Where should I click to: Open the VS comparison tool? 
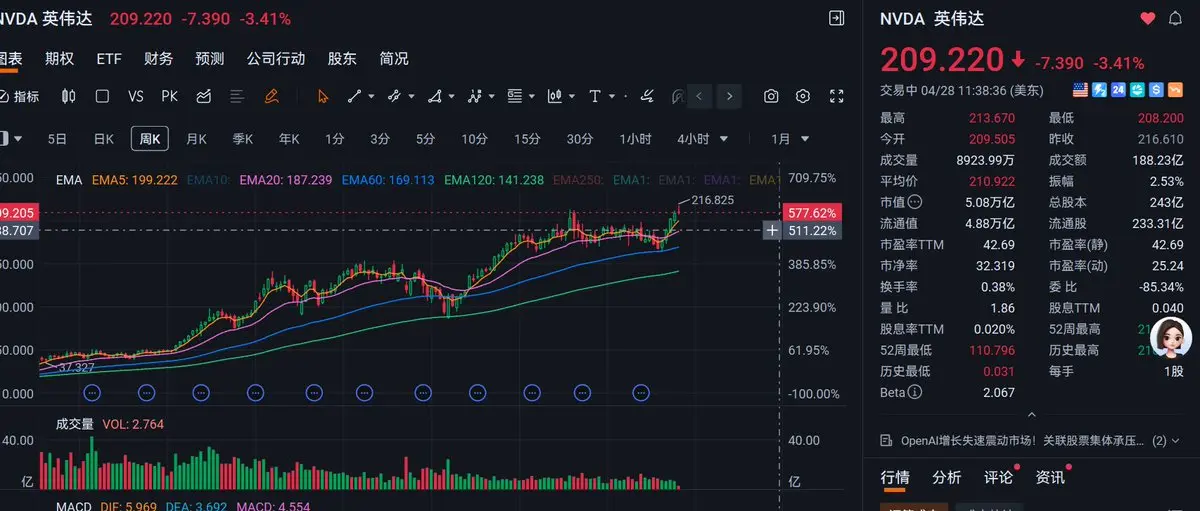pos(136,96)
